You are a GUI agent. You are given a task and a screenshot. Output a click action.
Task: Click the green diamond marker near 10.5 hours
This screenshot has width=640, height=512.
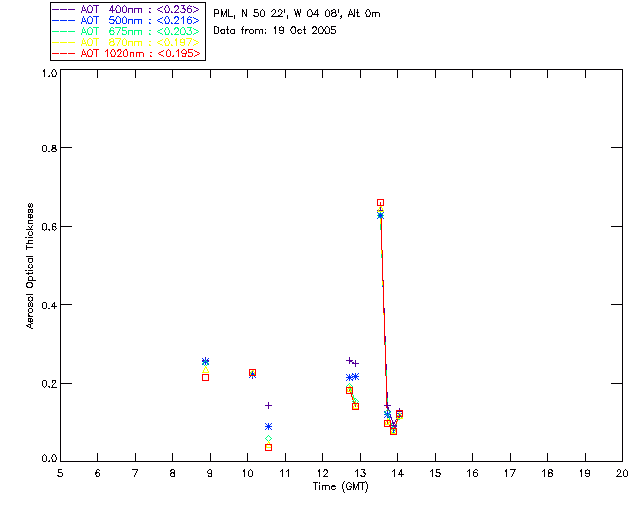point(268,439)
